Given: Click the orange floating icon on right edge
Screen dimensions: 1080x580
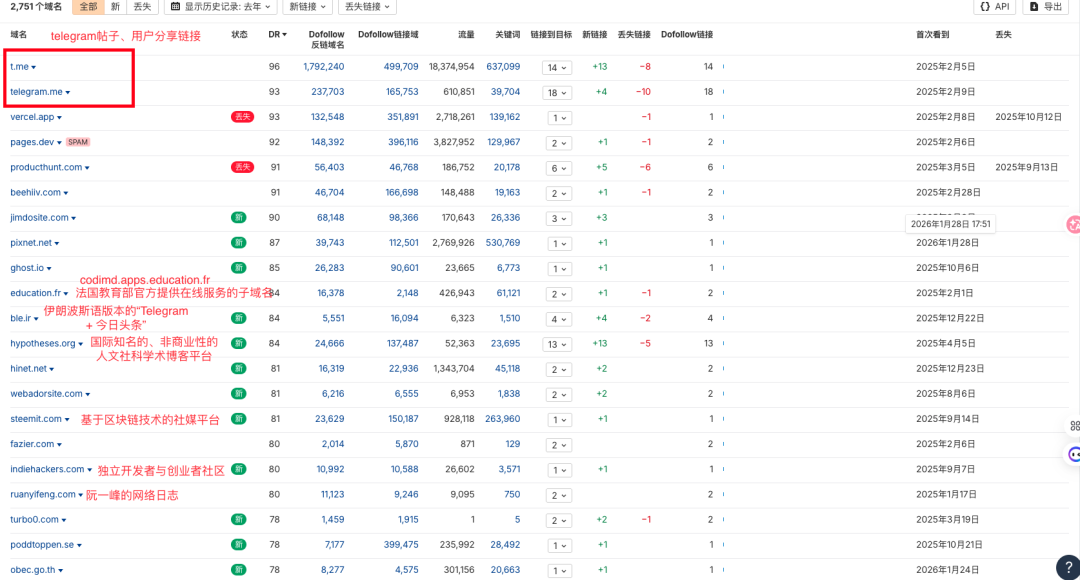Looking at the screenshot, I should coord(1073,225).
